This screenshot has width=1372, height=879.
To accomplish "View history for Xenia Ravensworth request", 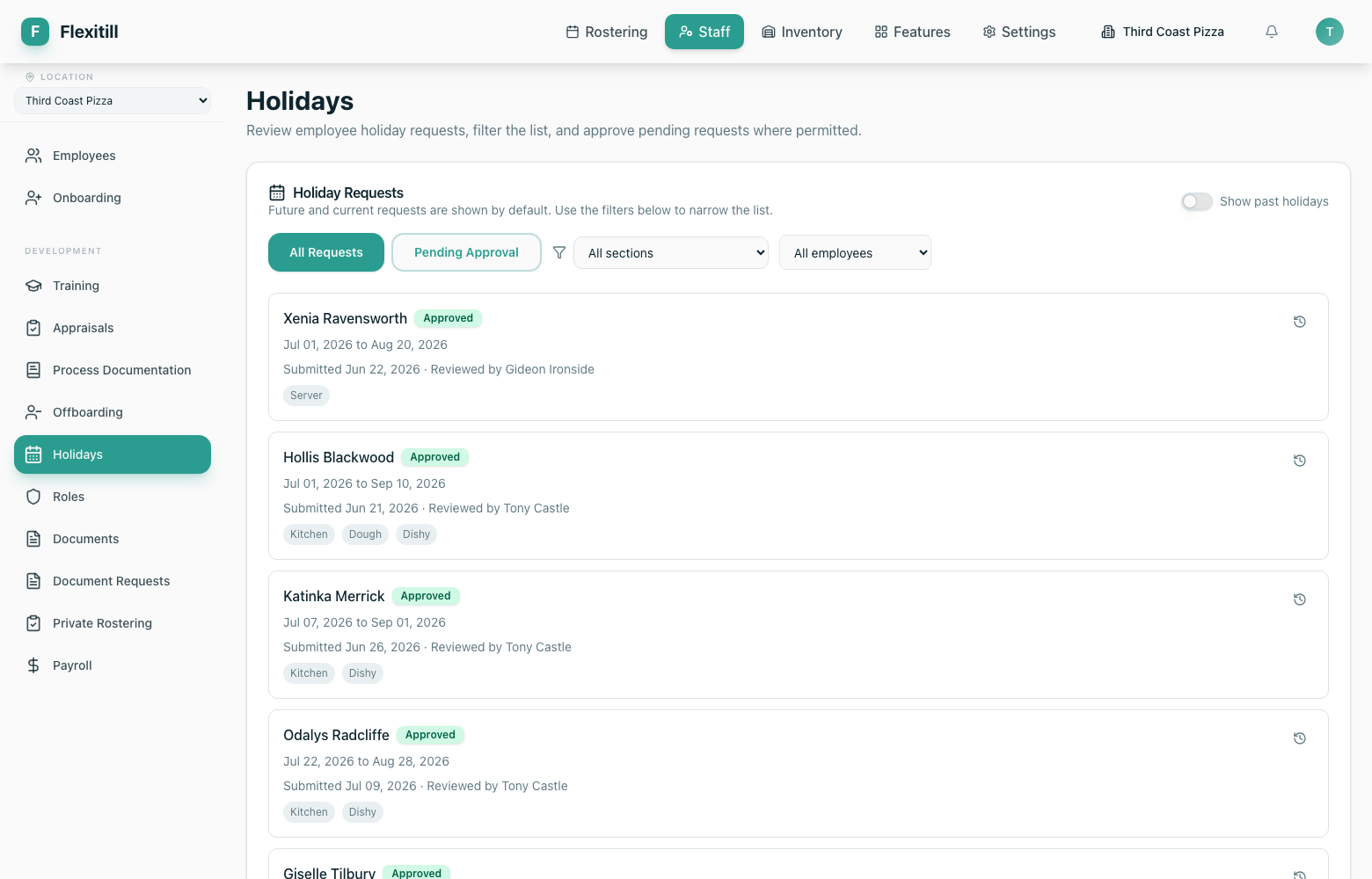I will tap(1300, 322).
